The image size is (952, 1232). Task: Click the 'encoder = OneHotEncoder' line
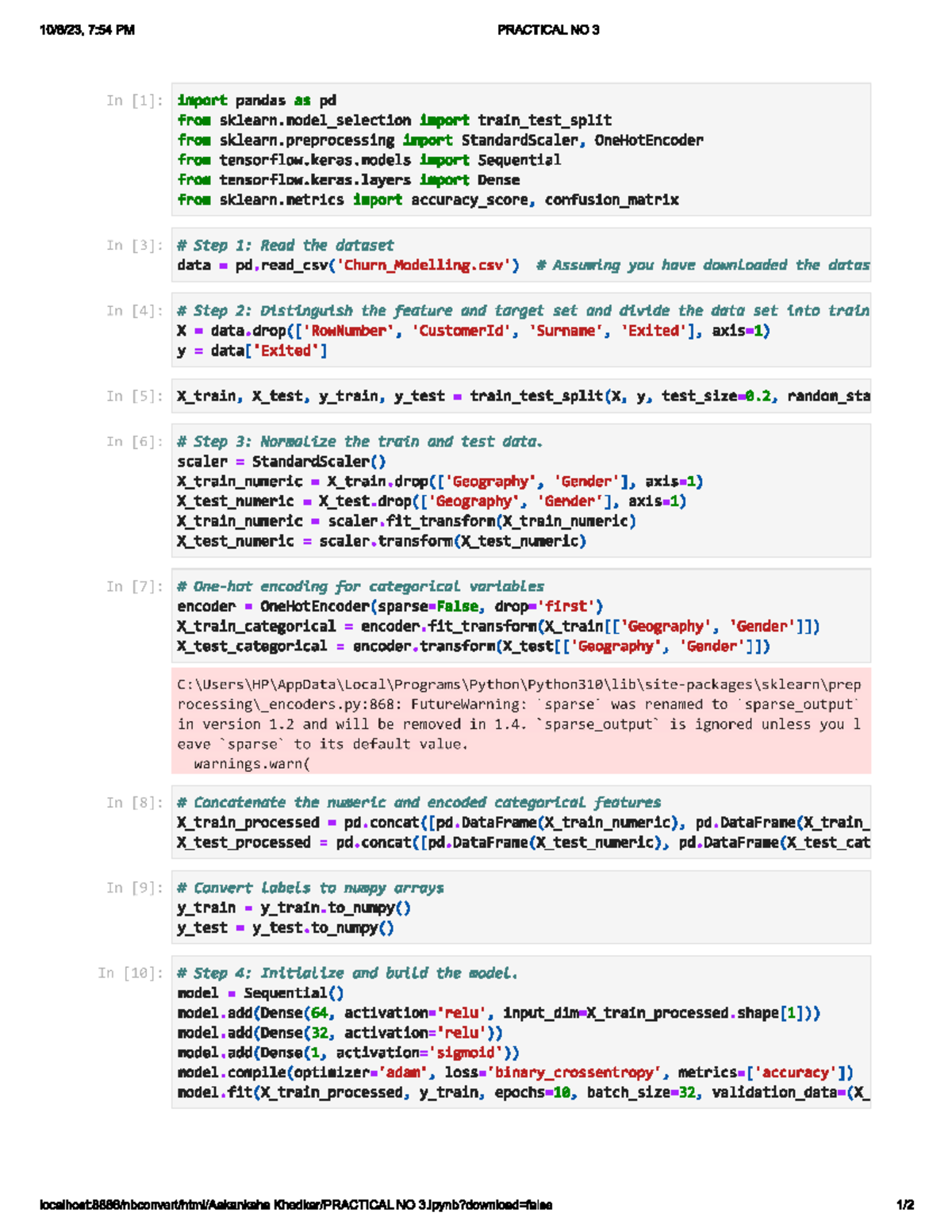point(390,607)
